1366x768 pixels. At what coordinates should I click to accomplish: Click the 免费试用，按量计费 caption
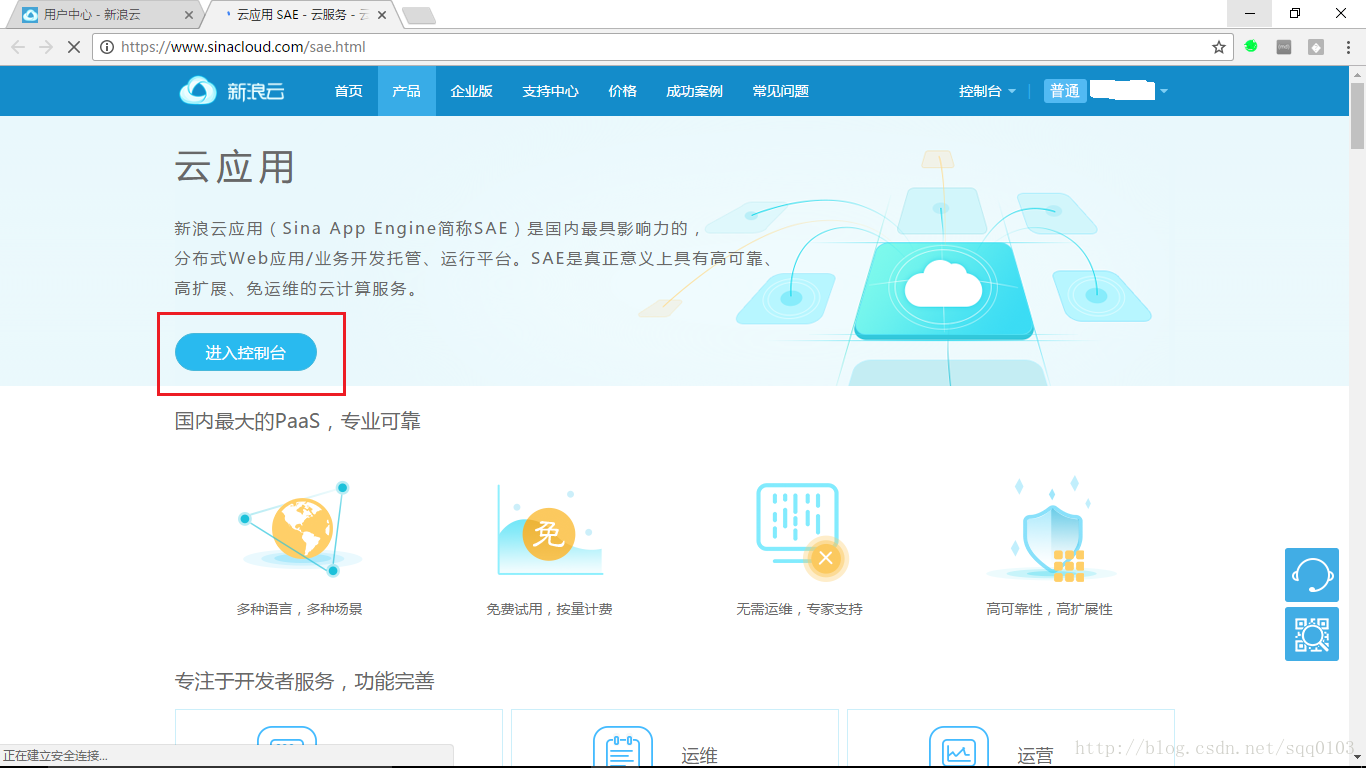pos(549,609)
